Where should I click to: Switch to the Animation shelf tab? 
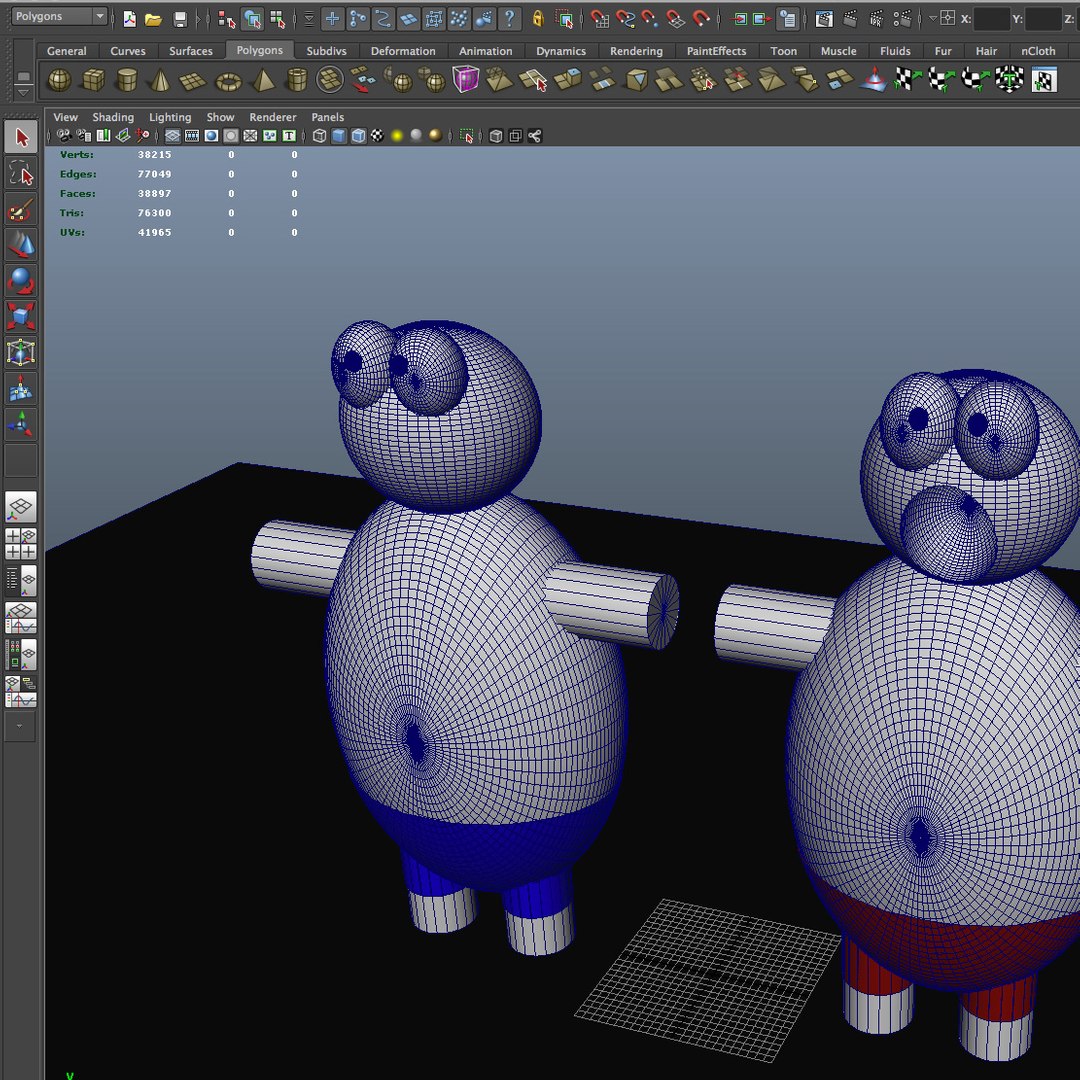point(486,51)
